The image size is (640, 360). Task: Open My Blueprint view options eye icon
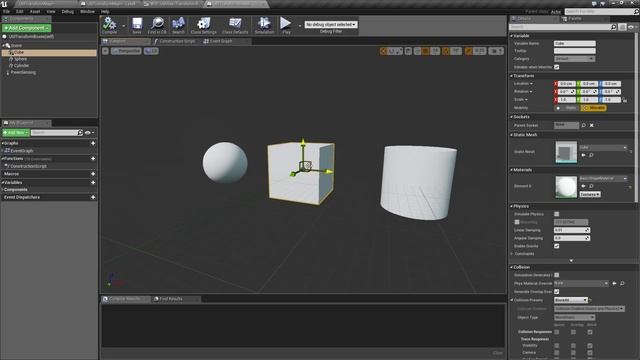[88, 133]
